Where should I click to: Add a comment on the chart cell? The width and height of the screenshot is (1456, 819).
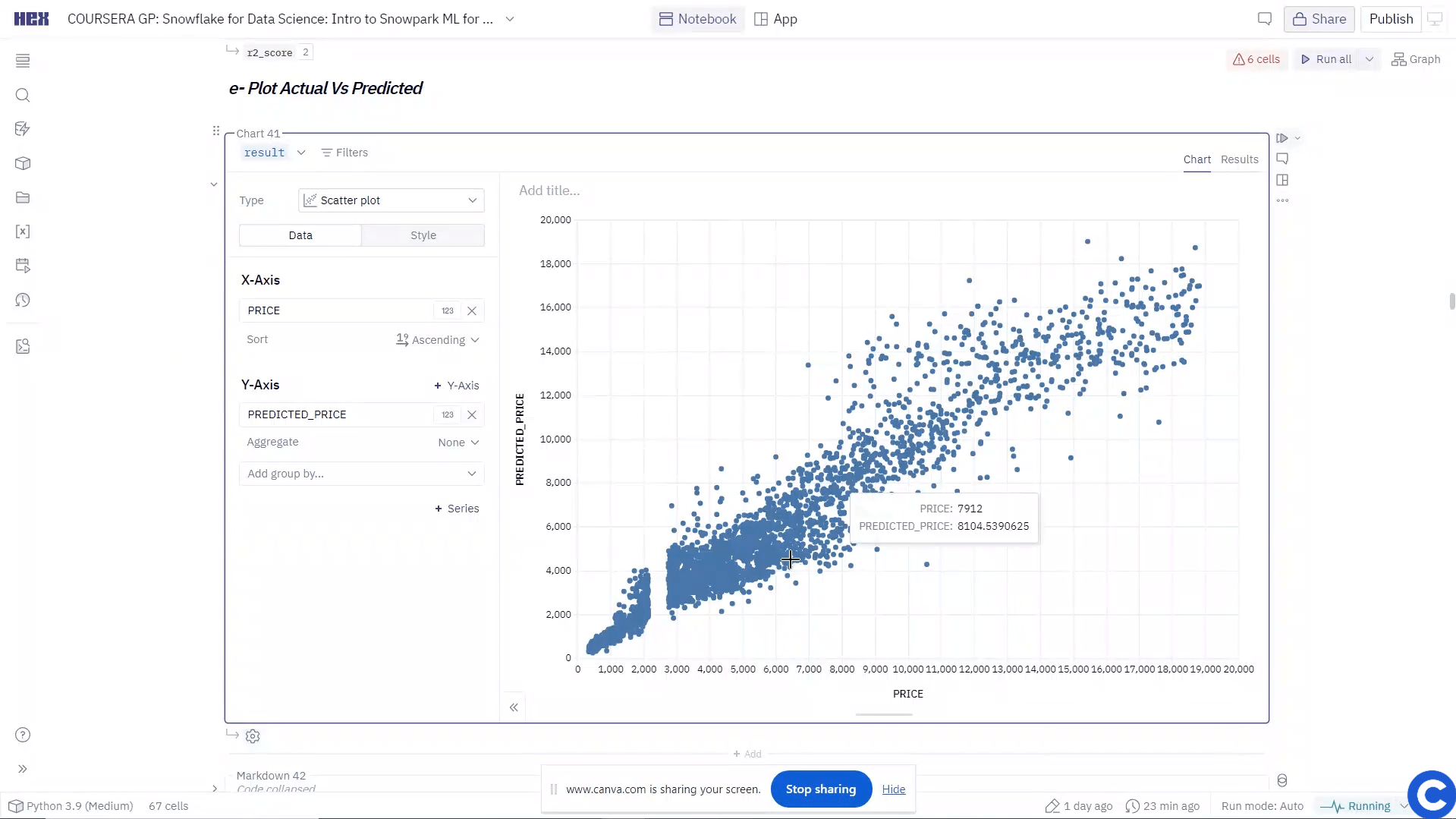tap(1283, 159)
